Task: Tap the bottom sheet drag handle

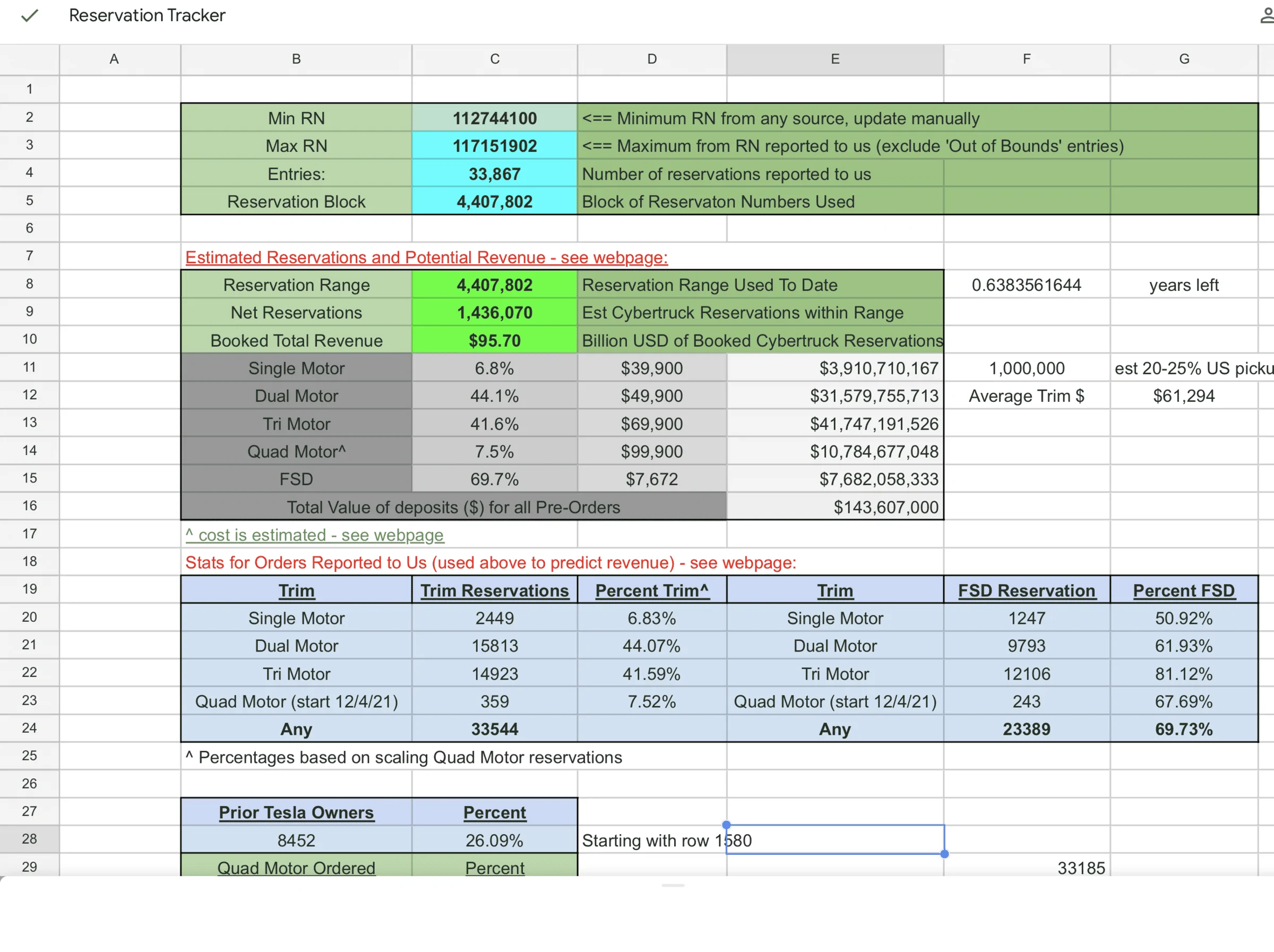Action: (x=673, y=885)
